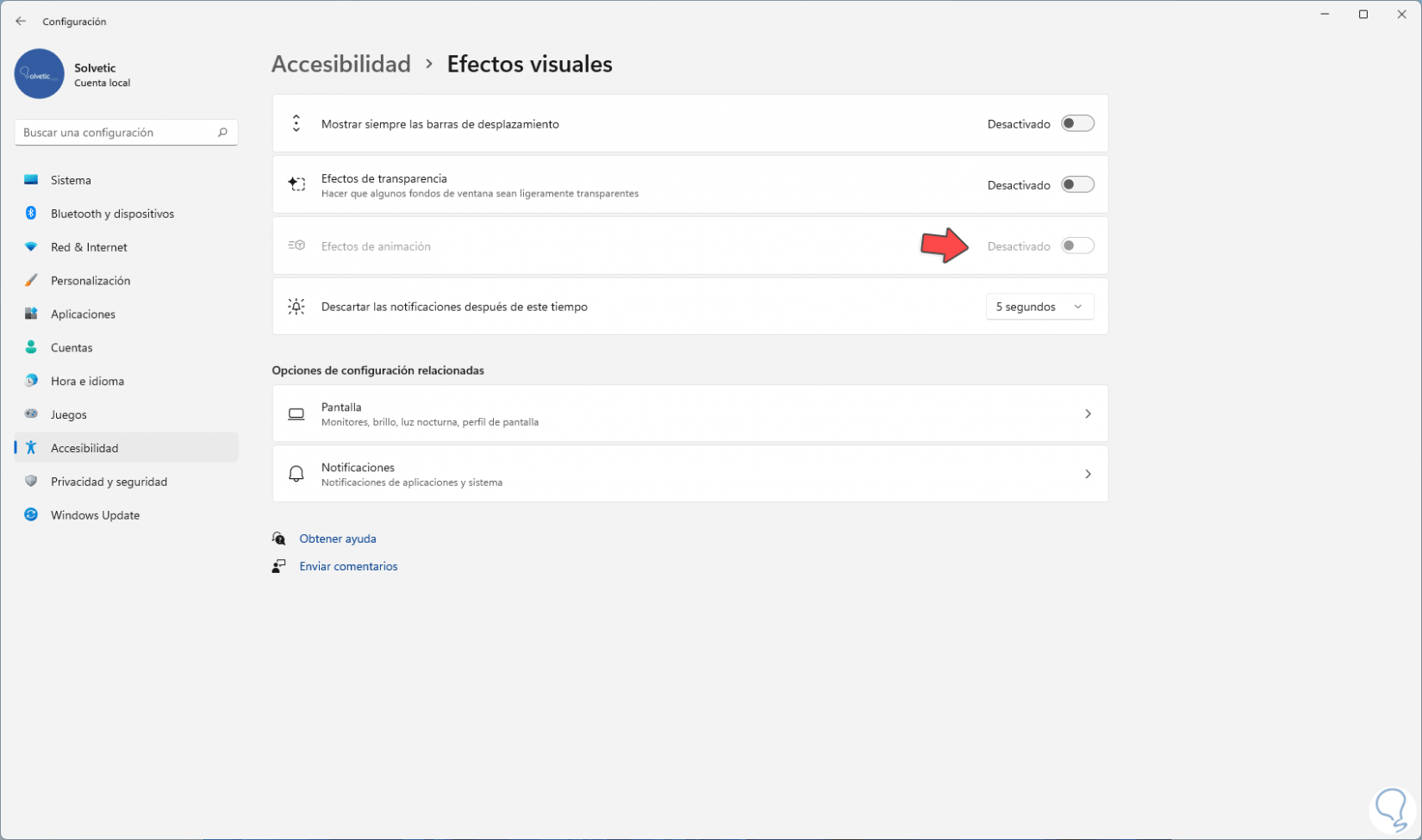Click the Solvetic profile avatar

(40, 74)
